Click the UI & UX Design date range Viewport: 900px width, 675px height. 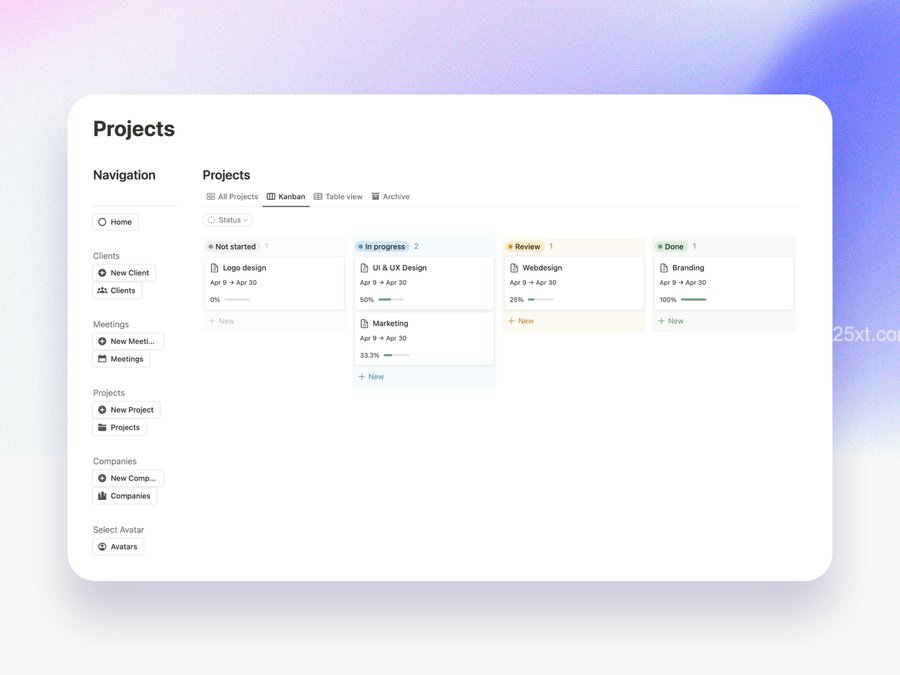tap(383, 283)
